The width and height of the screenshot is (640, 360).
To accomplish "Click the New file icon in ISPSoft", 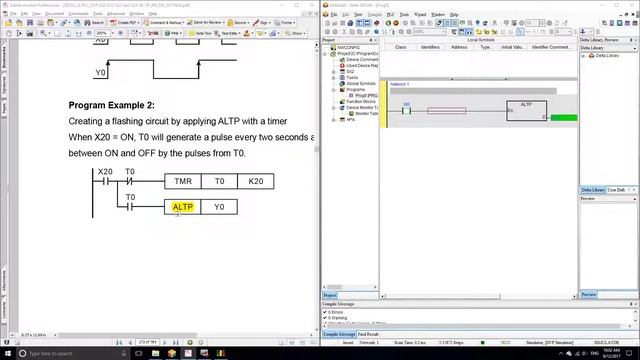I will click(327, 23).
